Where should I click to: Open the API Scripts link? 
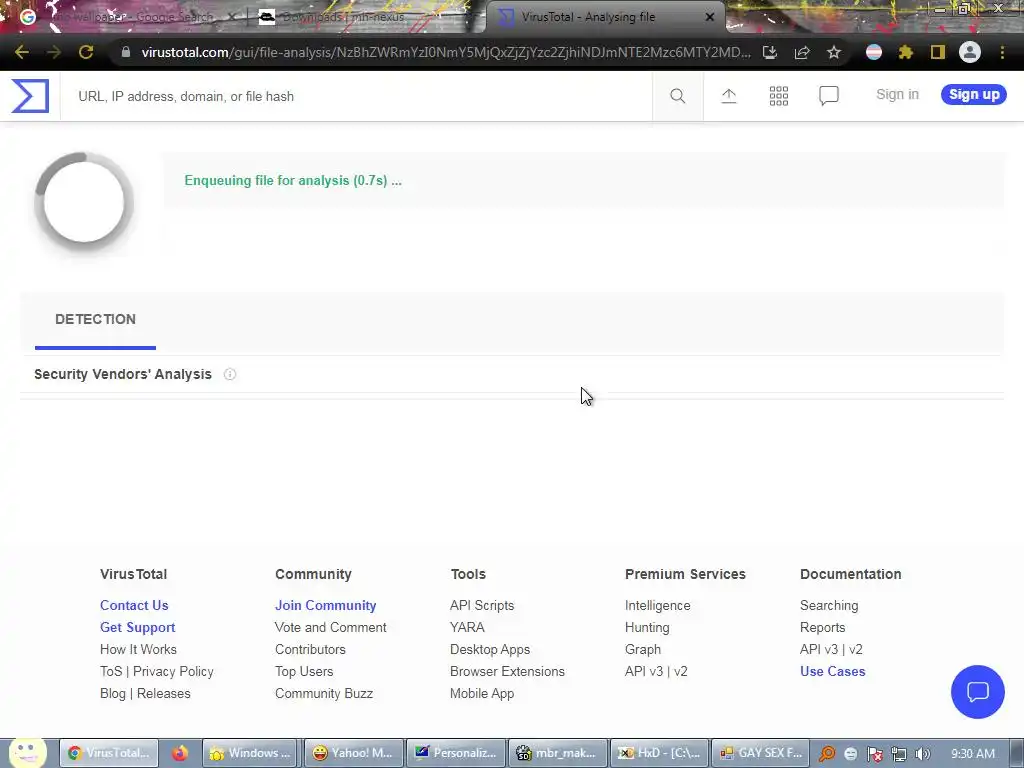482,605
